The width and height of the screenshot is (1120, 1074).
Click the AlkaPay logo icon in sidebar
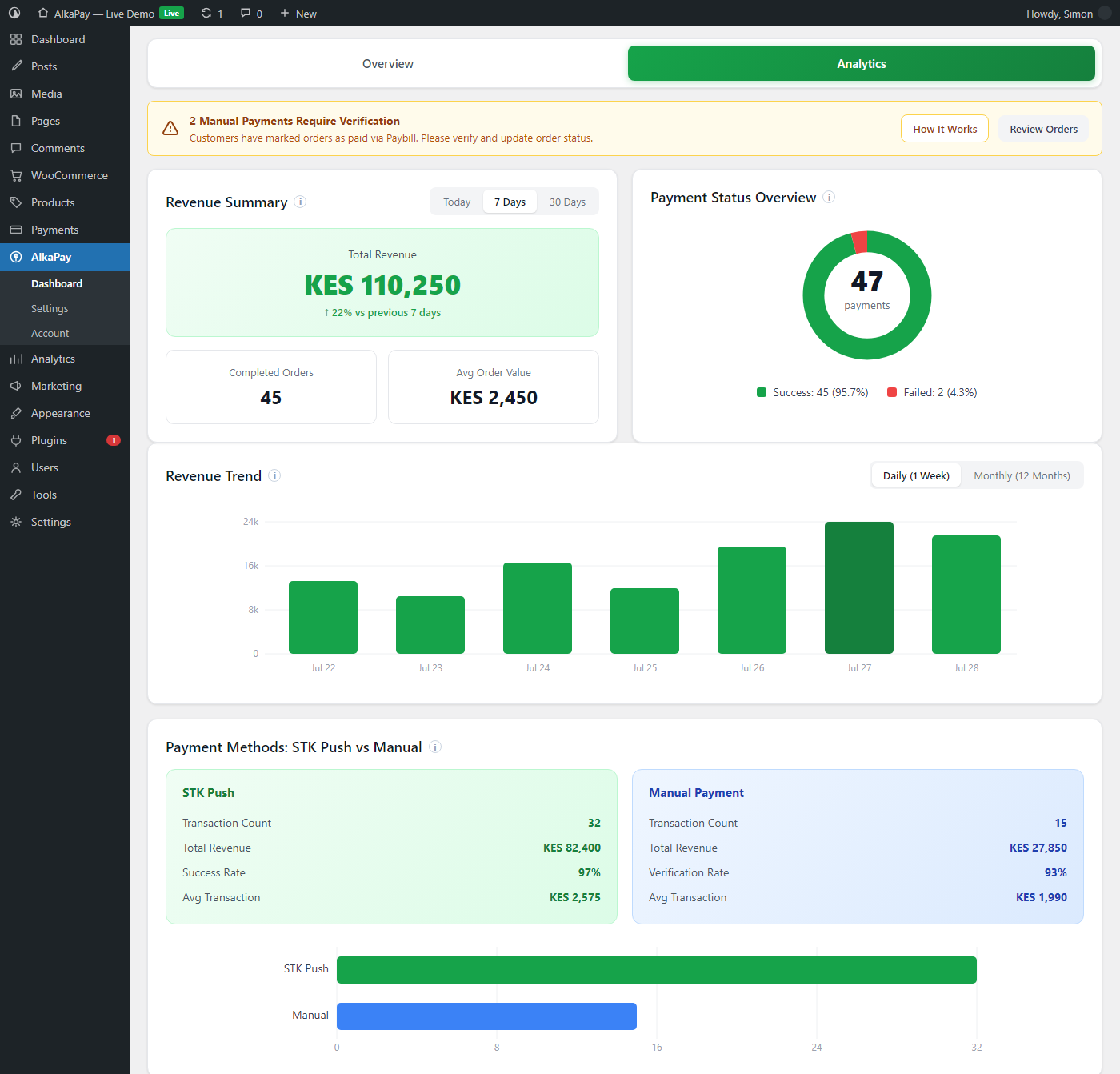(16, 257)
